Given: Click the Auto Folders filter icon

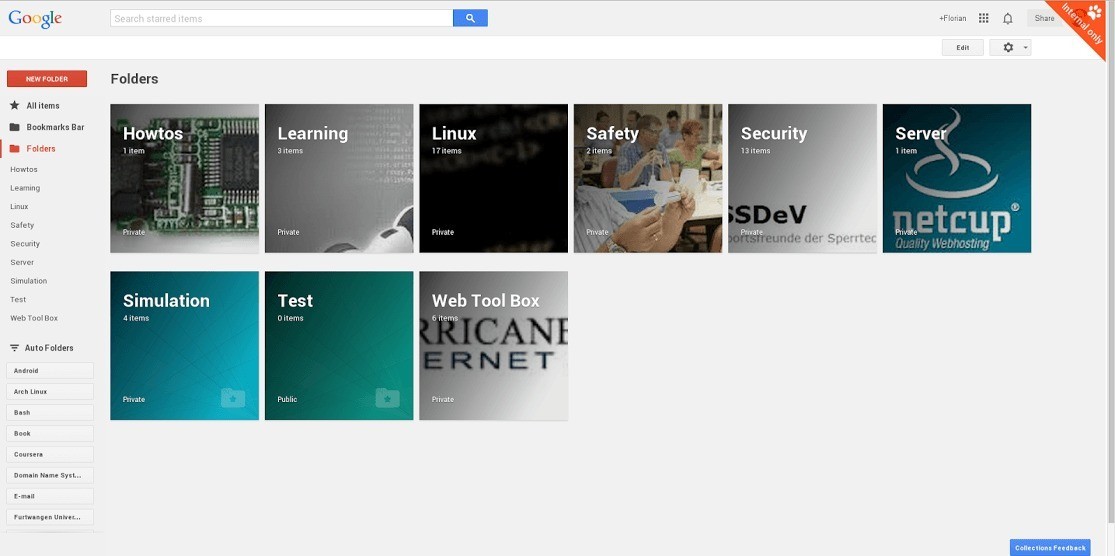Looking at the screenshot, I should 15,348.
